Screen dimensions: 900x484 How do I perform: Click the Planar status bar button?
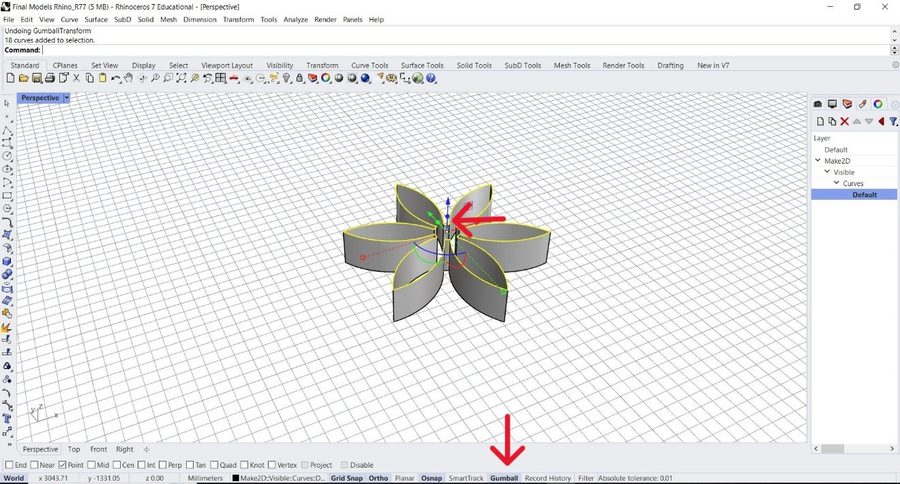point(405,478)
